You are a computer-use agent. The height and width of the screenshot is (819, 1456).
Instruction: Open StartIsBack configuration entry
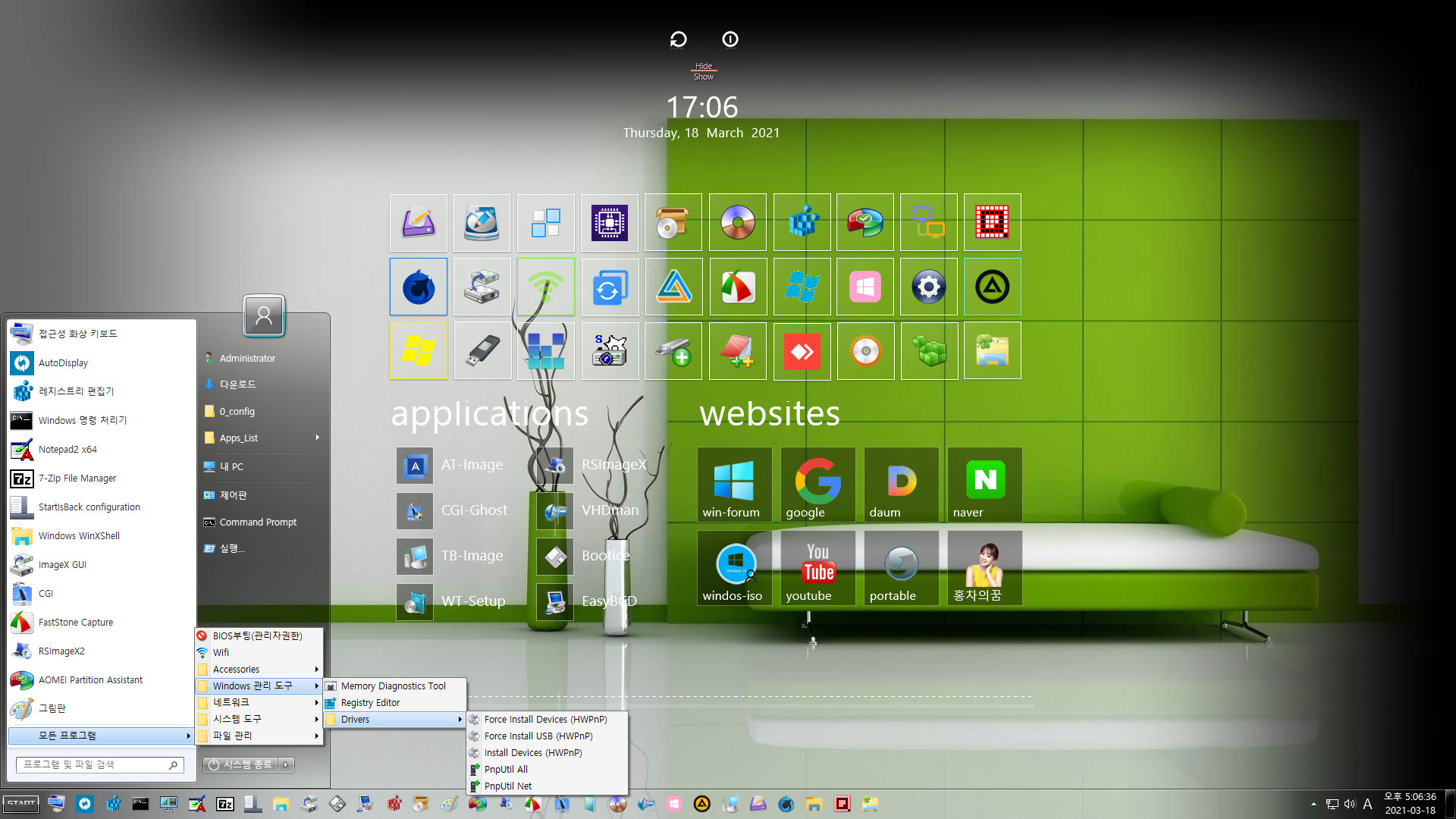101,507
